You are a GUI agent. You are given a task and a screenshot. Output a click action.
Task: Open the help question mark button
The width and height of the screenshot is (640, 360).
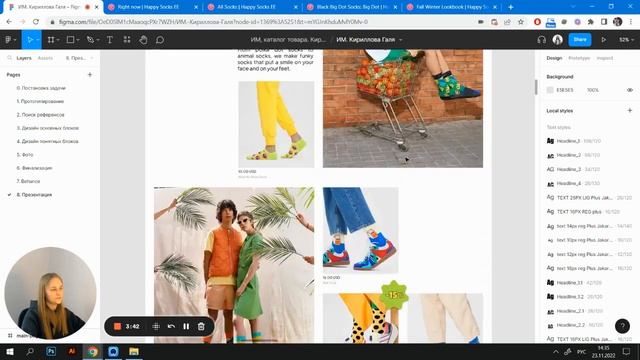tap(622, 326)
